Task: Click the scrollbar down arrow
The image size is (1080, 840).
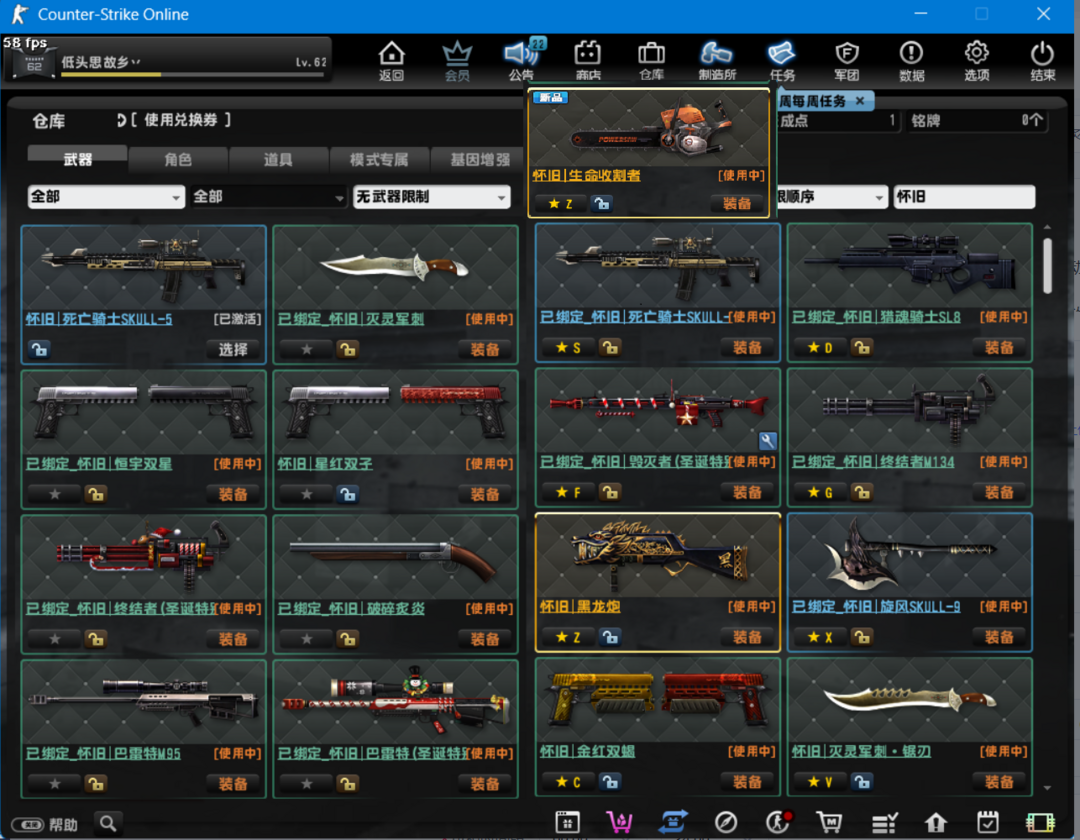Action: tap(1047, 788)
